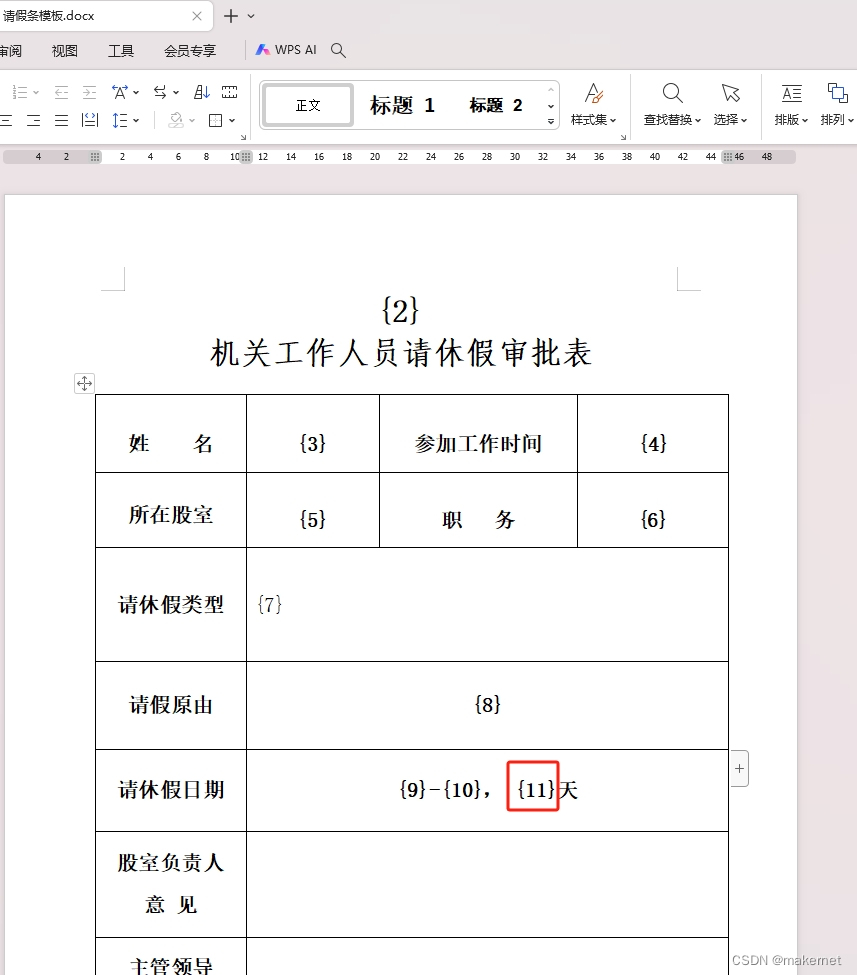Viewport: 857px width, 975px height.
Task: Click the shading paint bucket icon
Action: coord(177,120)
